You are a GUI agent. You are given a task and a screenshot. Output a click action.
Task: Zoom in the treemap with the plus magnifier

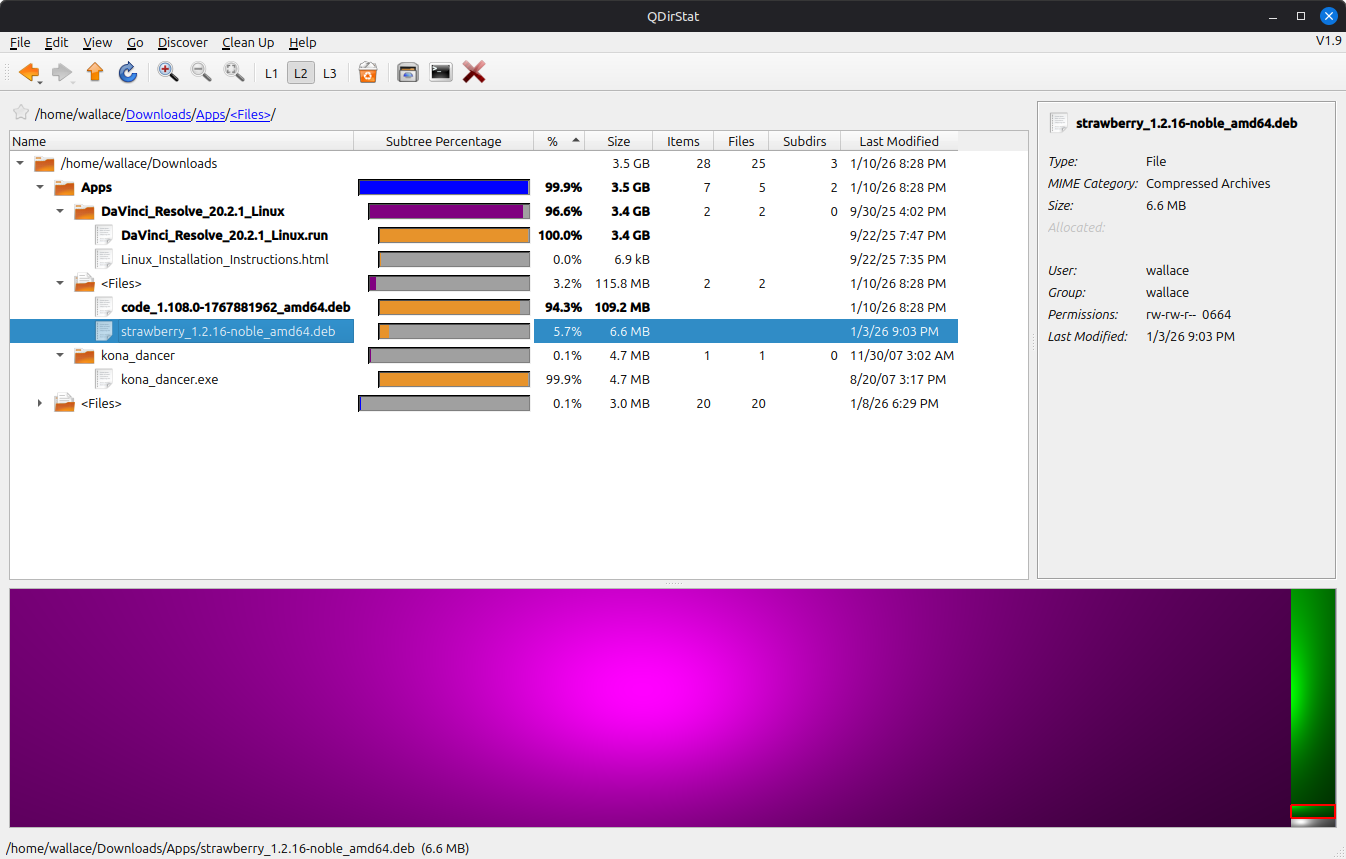[x=168, y=72]
